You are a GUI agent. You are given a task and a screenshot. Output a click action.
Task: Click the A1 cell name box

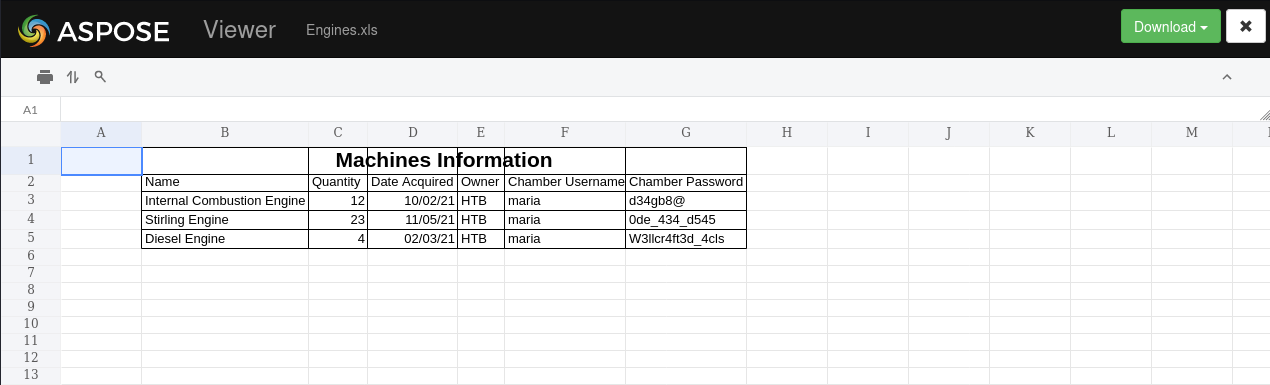pos(30,110)
